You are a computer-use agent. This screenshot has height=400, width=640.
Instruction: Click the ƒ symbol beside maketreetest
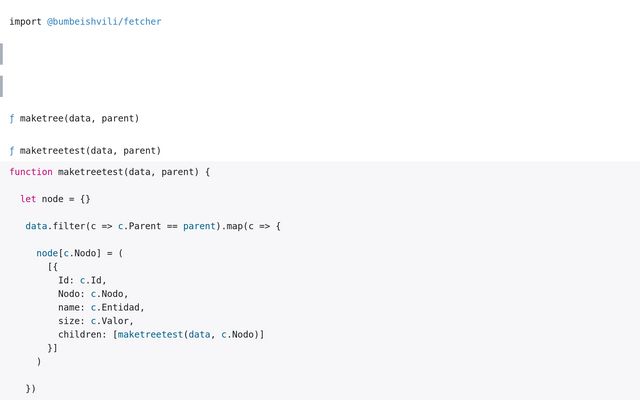tap(12, 151)
